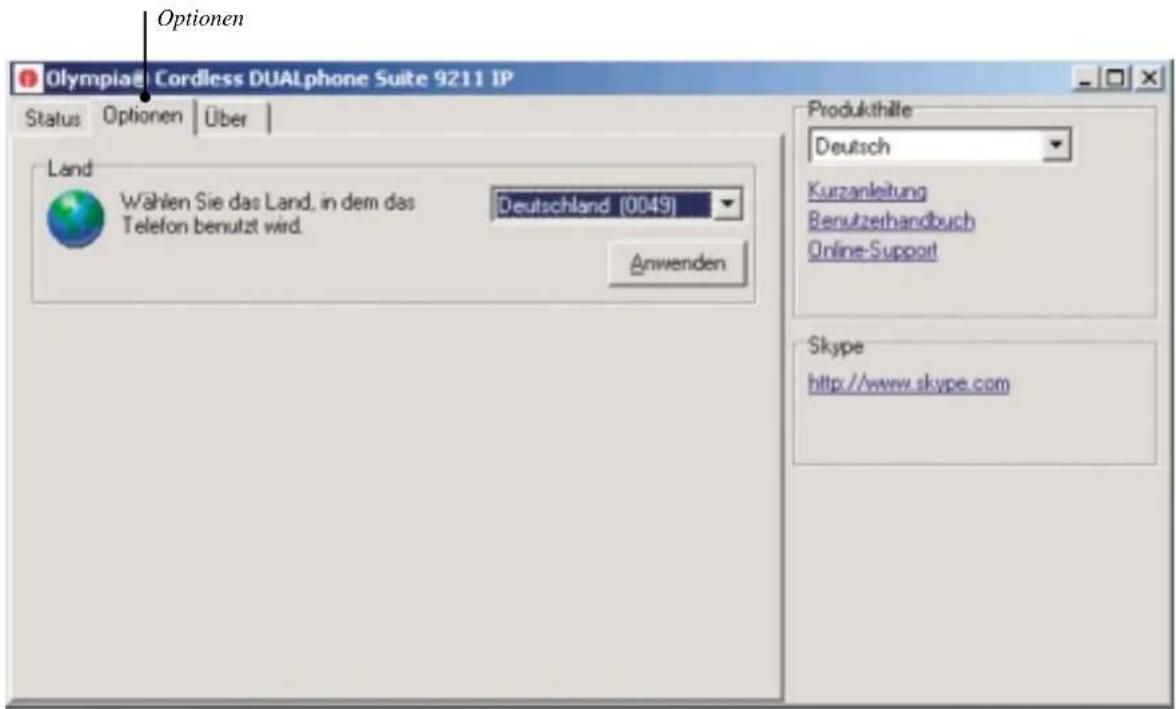Click the text 'Wählen Sie das Land, in dem das'
Screen dimensions: 1176x709
coord(268,202)
